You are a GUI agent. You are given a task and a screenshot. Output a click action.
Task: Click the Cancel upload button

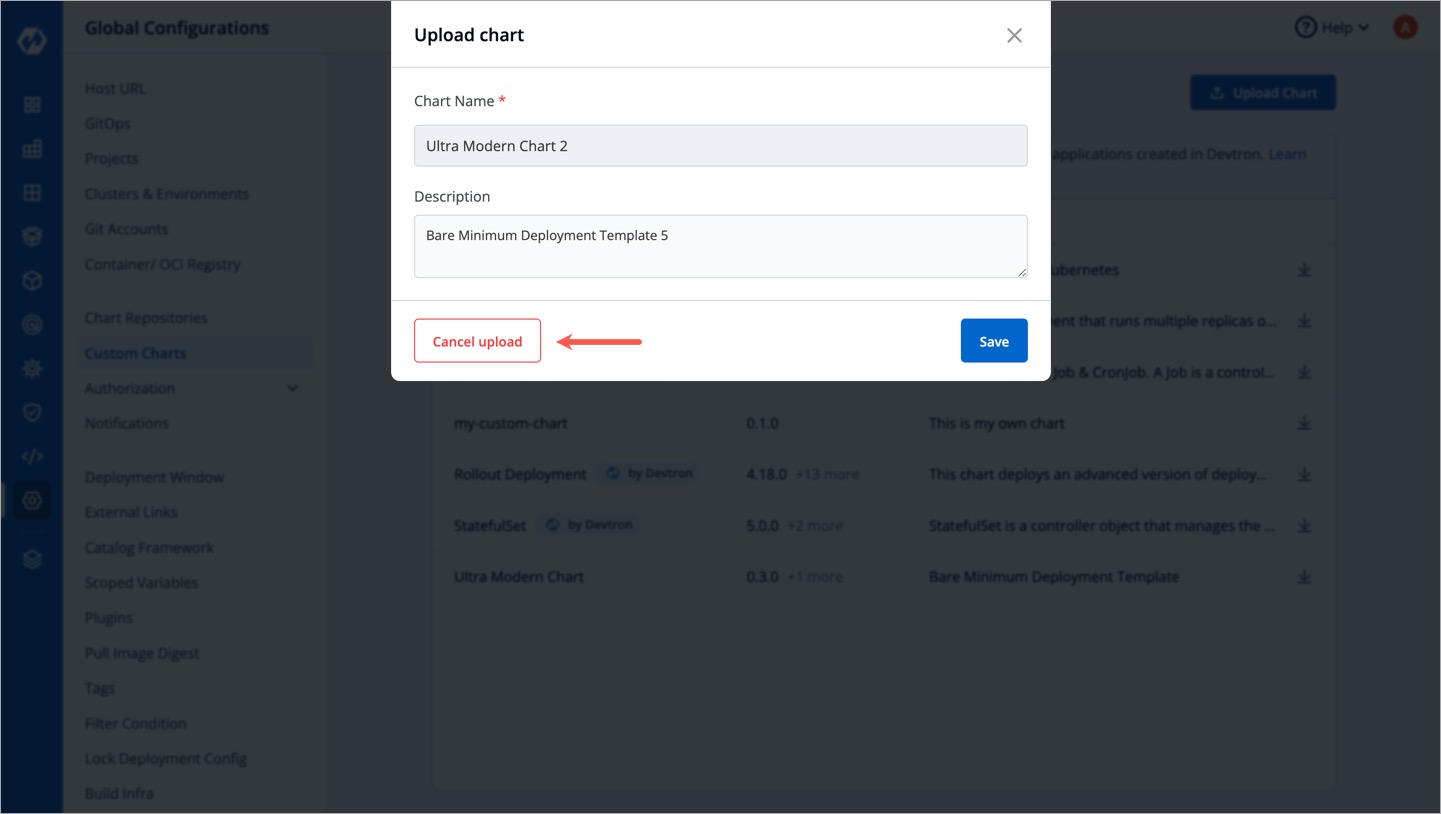477,340
